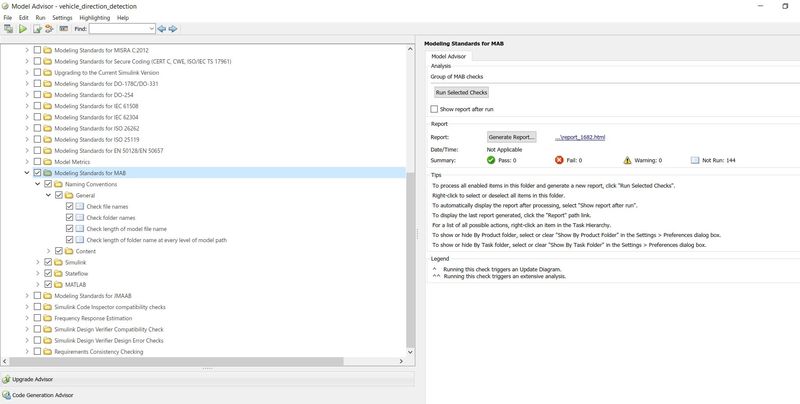Uncheck the Stateflow folder checkbox
Screen dimensions: 800x404
[48, 273]
